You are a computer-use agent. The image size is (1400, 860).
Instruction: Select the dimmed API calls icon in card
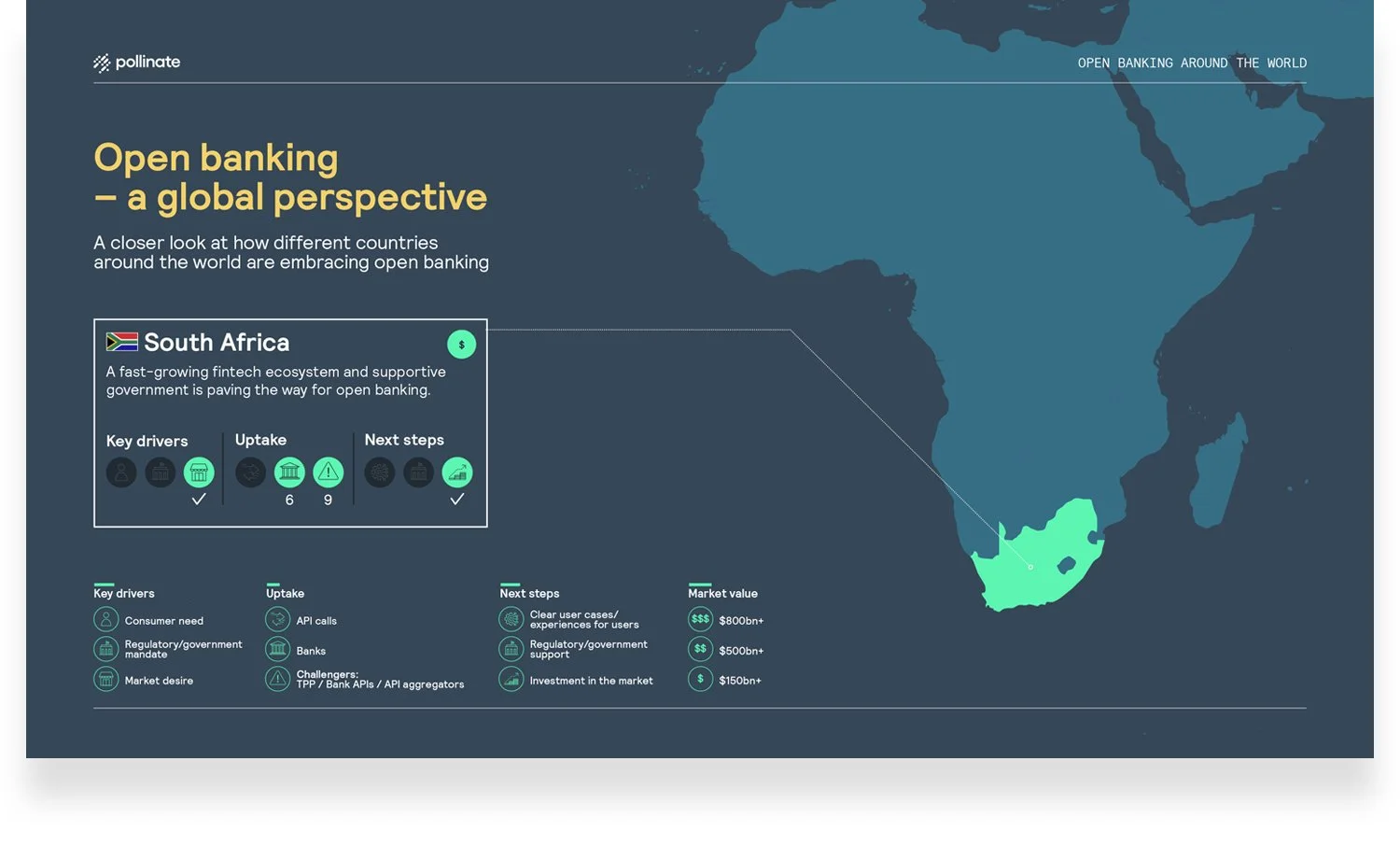coord(250,472)
